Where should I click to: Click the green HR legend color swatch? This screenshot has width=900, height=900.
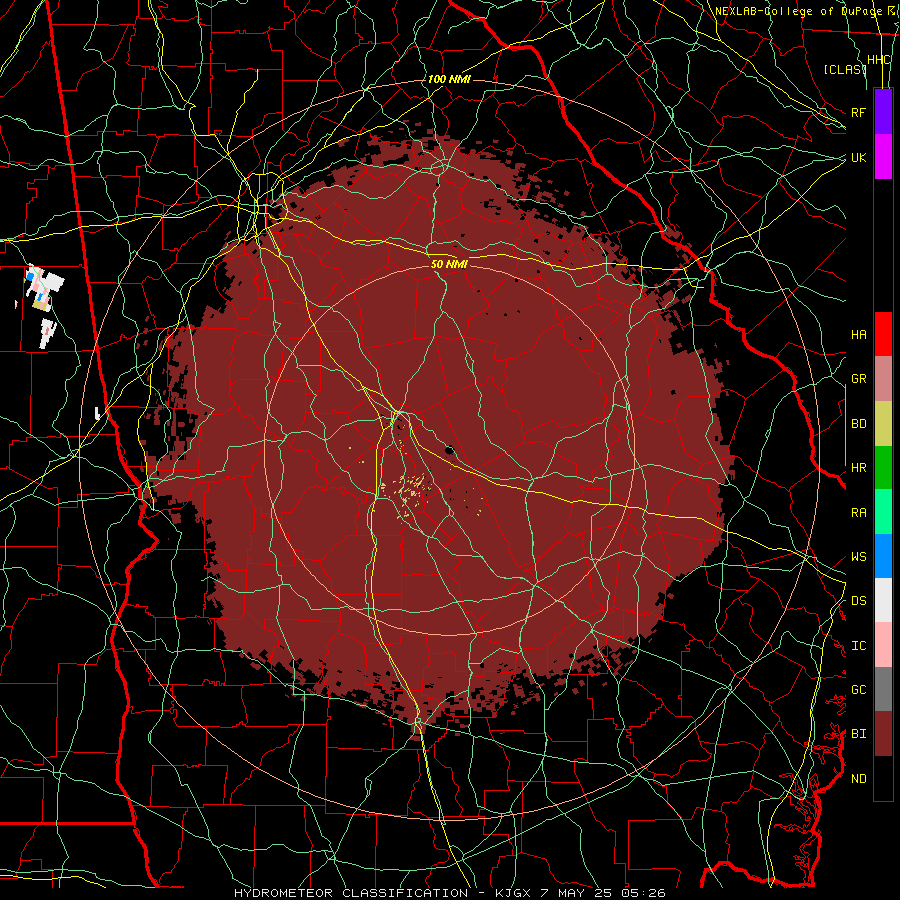pyautogui.click(x=883, y=467)
